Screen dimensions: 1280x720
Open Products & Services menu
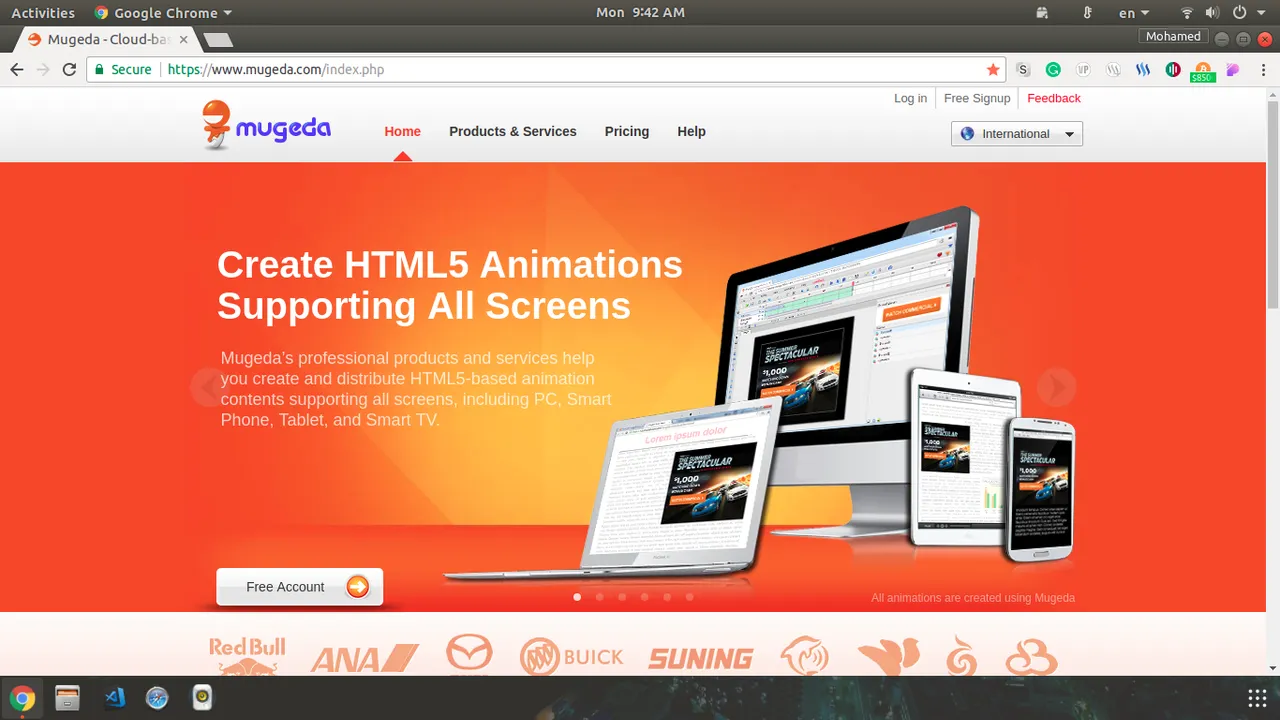coord(512,131)
